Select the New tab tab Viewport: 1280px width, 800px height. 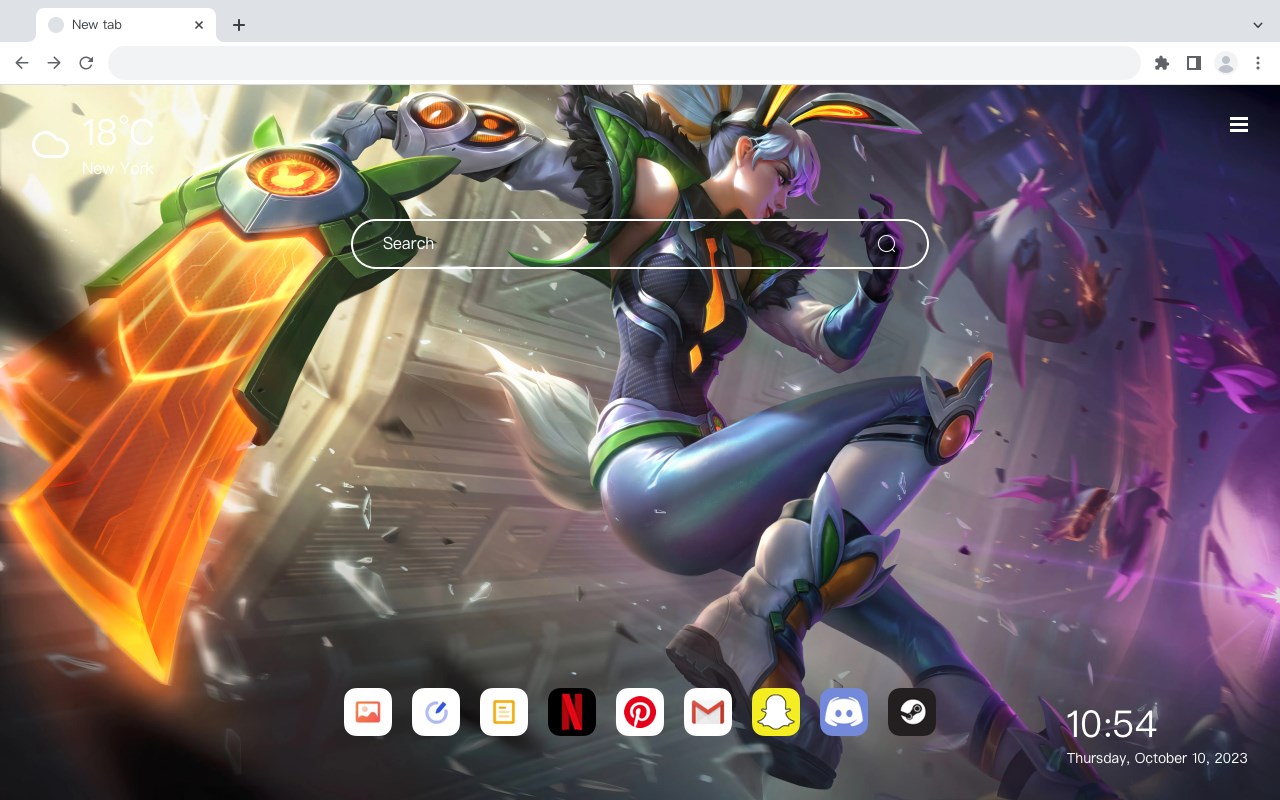[x=126, y=25]
